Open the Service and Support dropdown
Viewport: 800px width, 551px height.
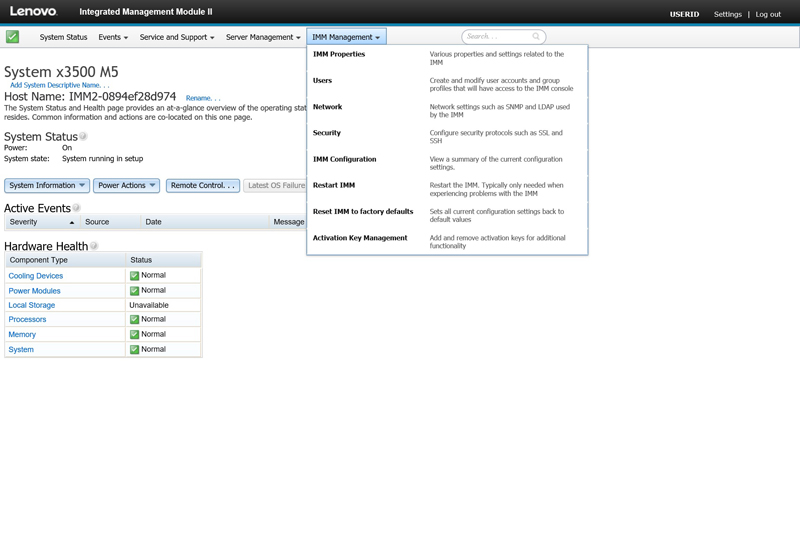click(177, 37)
